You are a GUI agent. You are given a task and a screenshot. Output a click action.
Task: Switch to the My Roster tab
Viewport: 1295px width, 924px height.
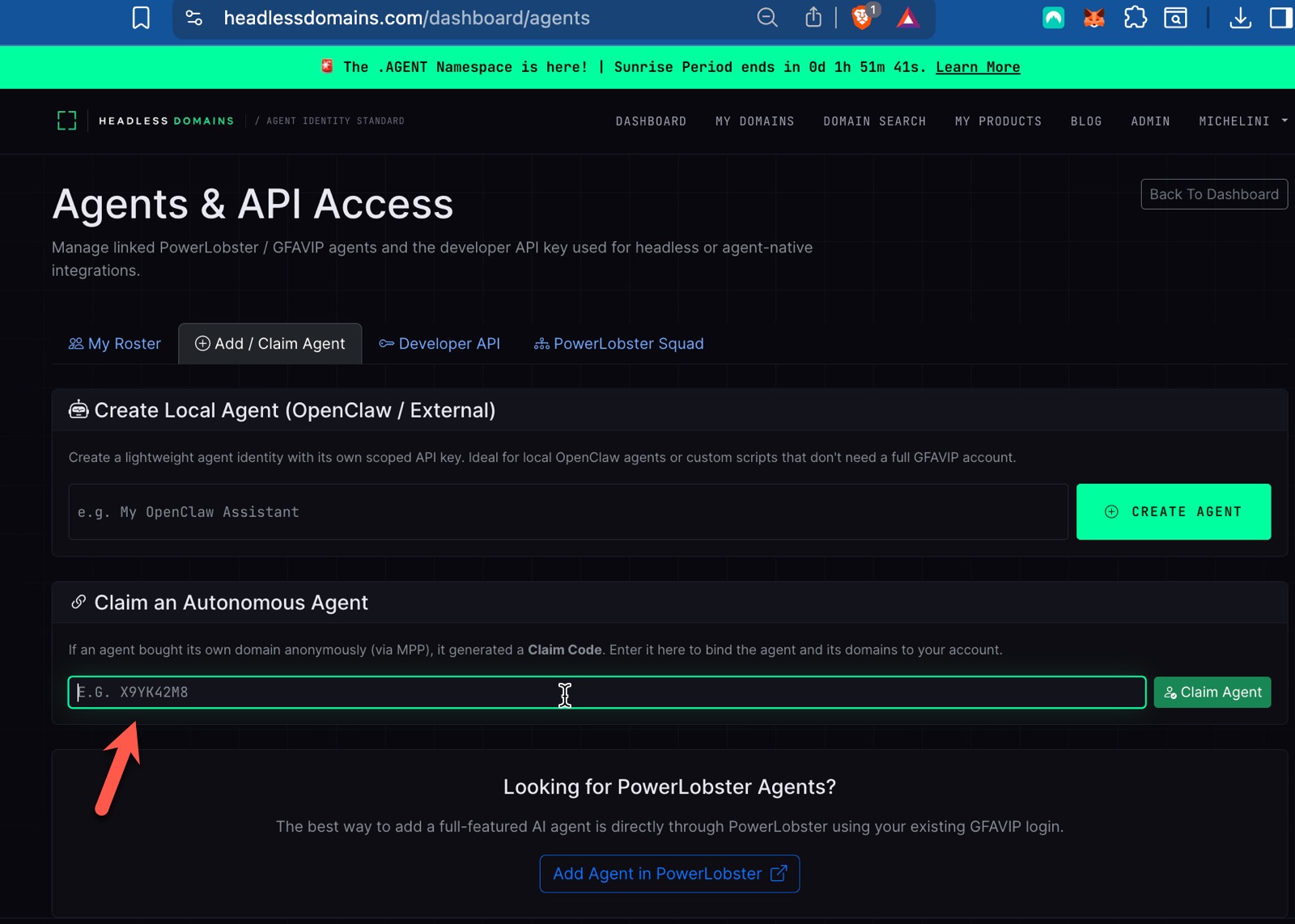[115, 344]
